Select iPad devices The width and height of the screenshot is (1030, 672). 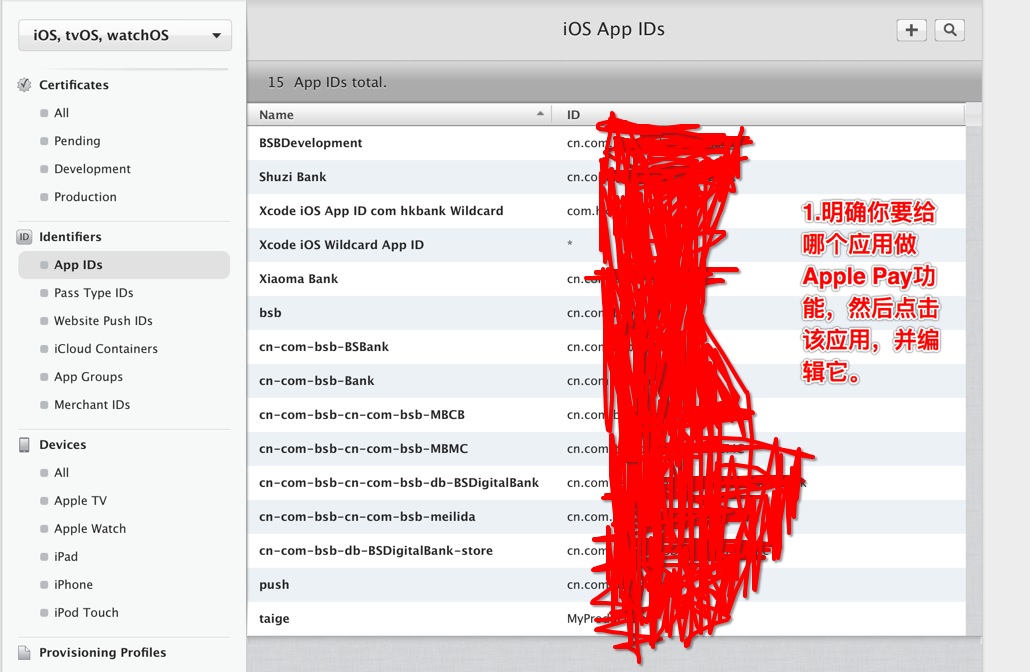66,556
